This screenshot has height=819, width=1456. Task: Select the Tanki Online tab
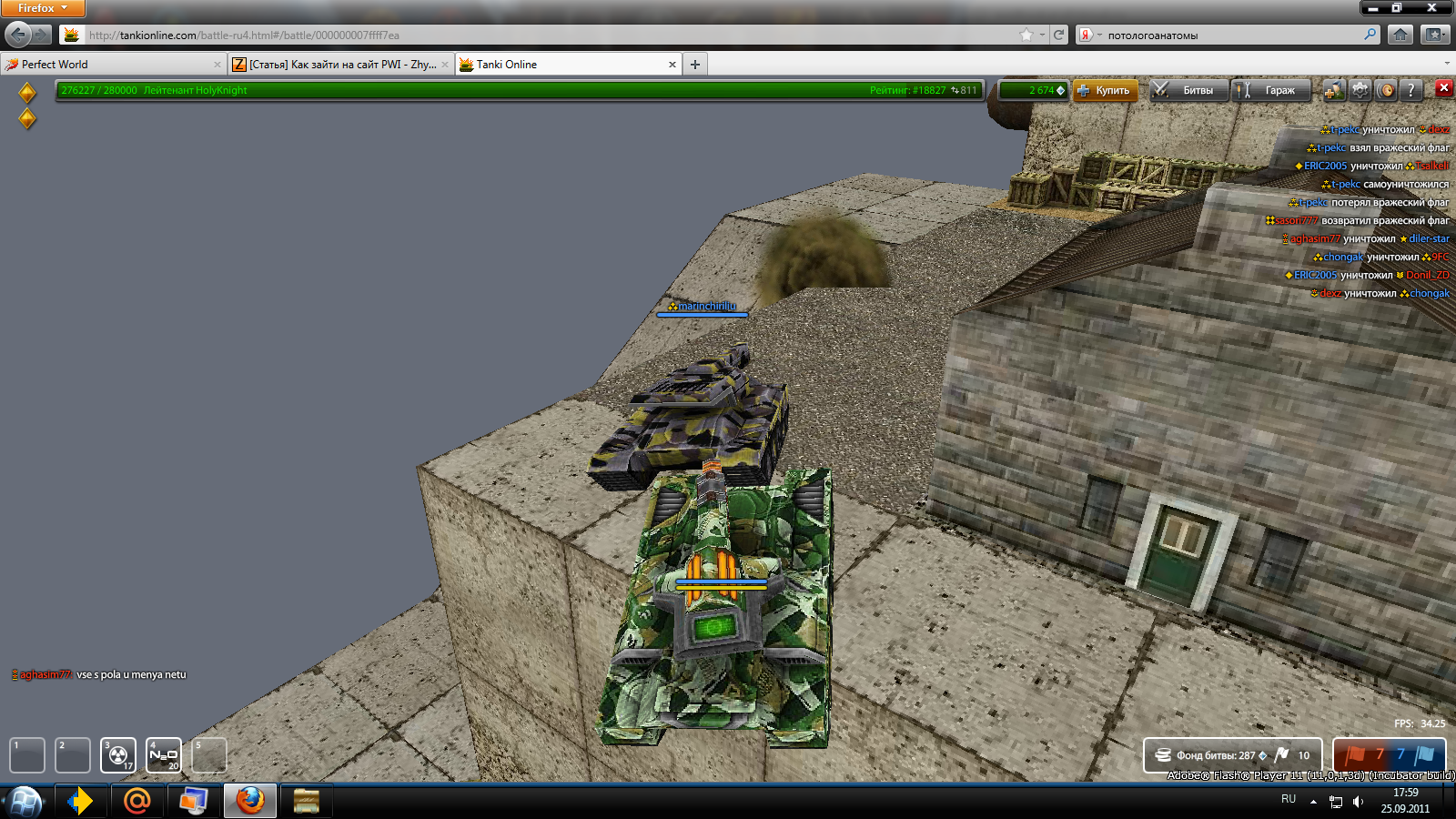[x=568, y=64]
